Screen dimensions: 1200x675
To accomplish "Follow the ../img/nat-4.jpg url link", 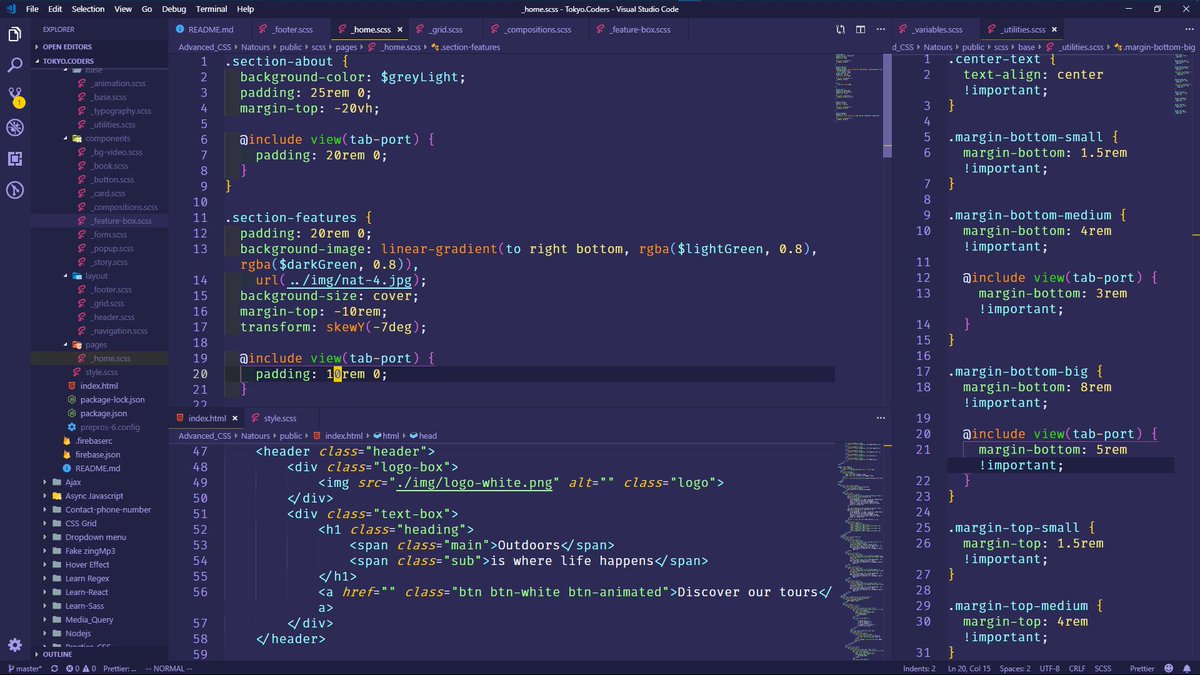I will [349, 280].
